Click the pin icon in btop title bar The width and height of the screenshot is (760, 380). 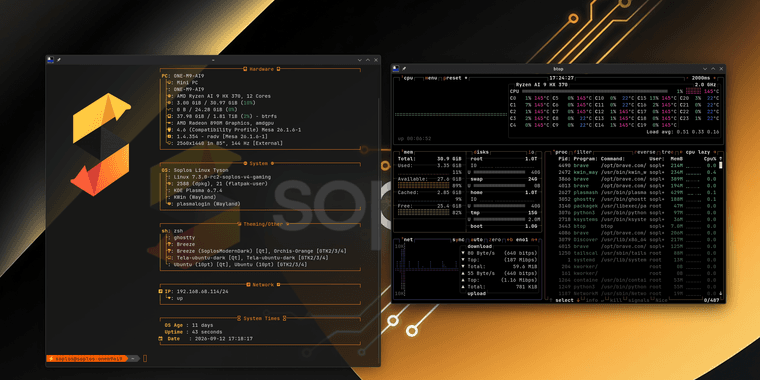coord(404,69)
